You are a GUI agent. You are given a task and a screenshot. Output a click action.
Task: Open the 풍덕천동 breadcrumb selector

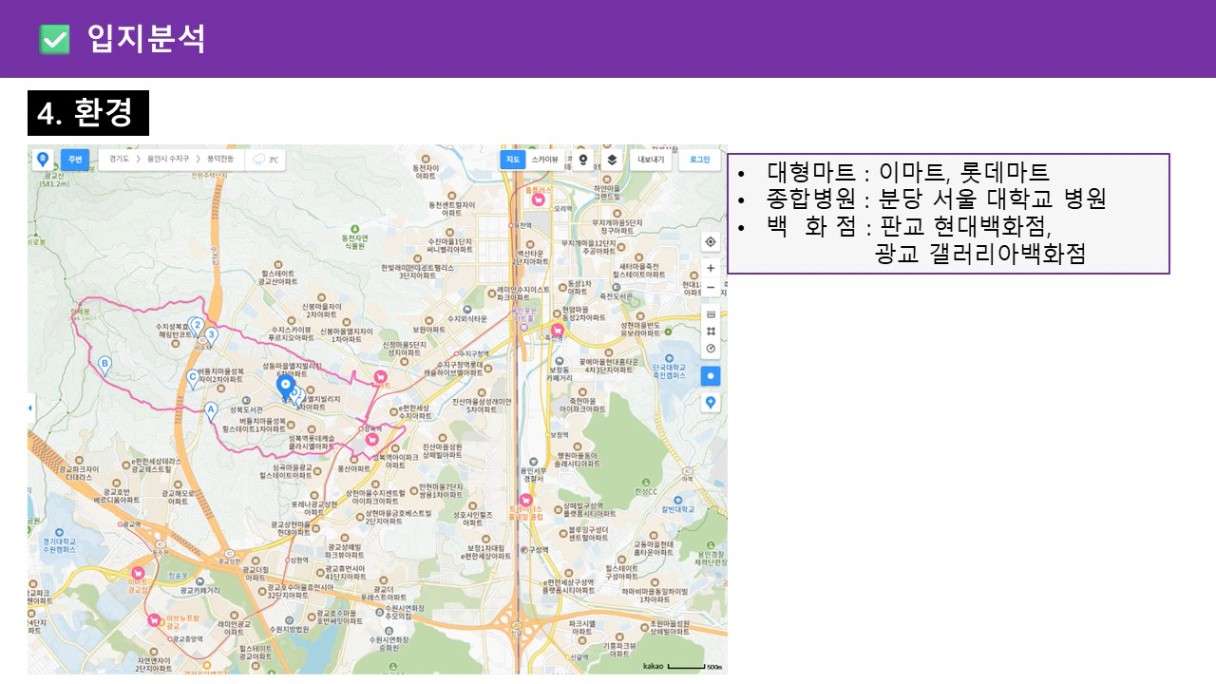click(221, 159)
